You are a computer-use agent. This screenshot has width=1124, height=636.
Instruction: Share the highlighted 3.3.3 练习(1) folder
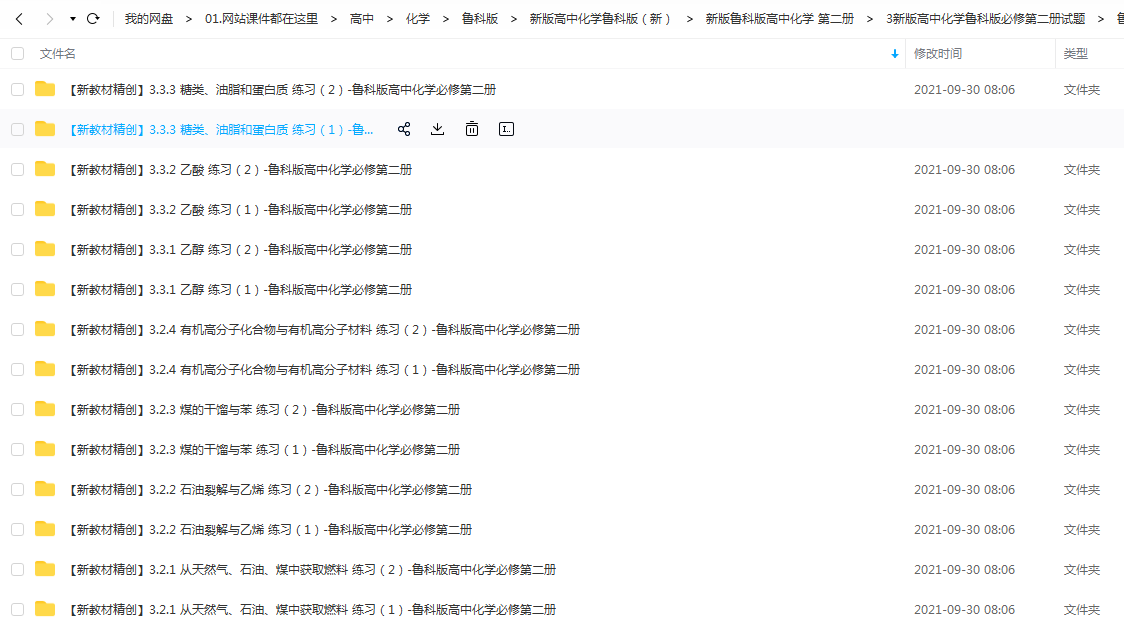pyautogui.click(x=404, y=129)
